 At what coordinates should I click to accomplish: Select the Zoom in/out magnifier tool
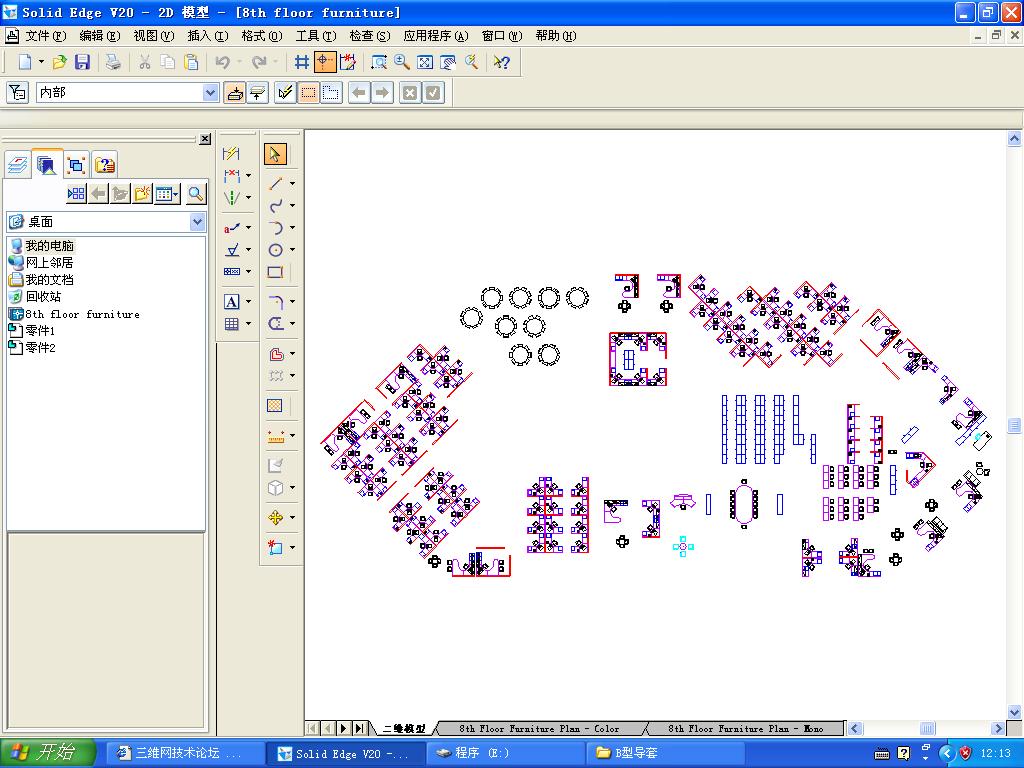tap(402, 62)
